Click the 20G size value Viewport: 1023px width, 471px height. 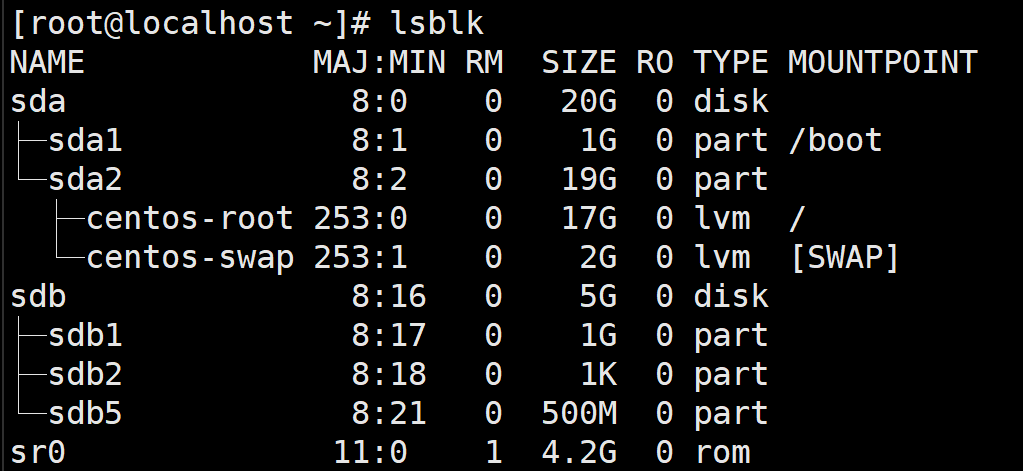point(588,102)
